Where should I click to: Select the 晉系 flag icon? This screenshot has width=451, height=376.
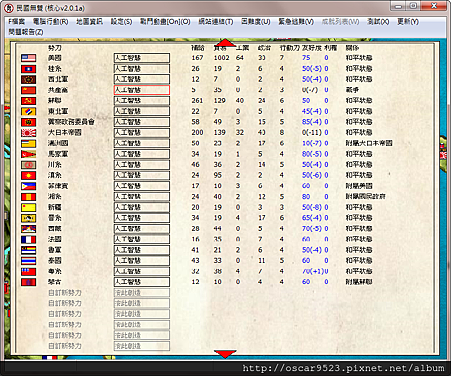[28, 218]
